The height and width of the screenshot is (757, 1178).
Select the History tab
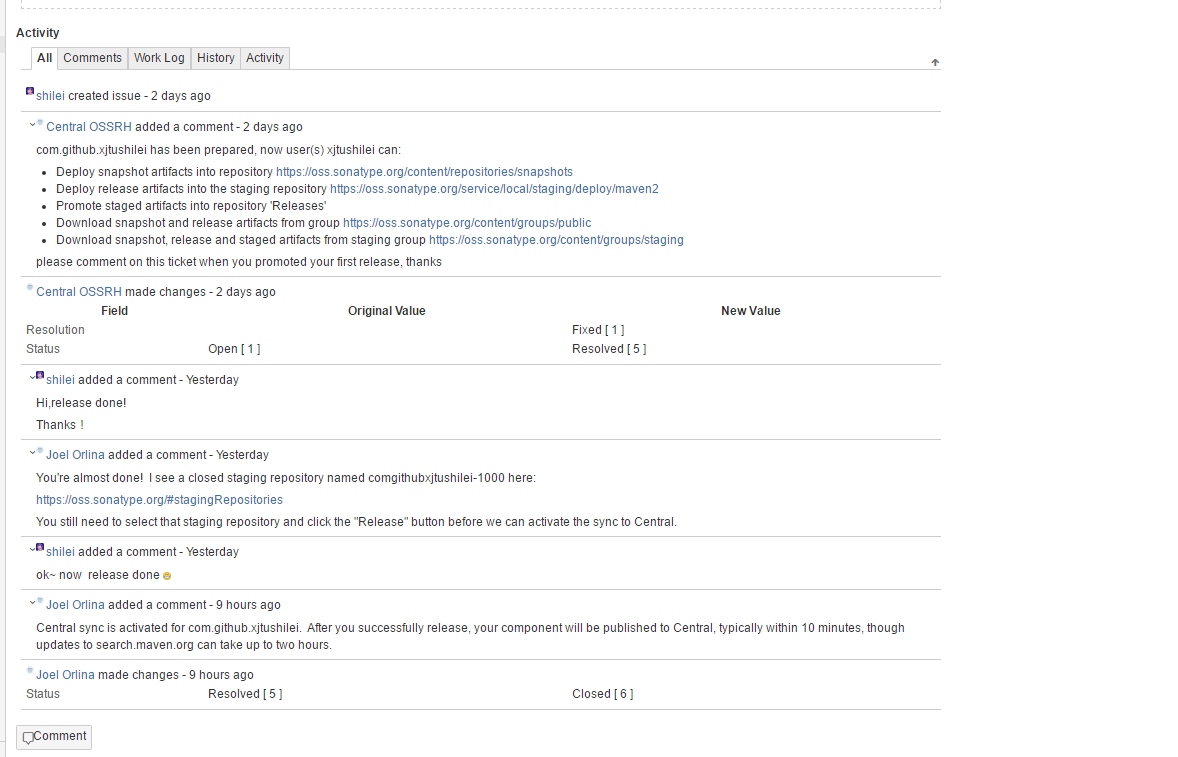point(215,58)
